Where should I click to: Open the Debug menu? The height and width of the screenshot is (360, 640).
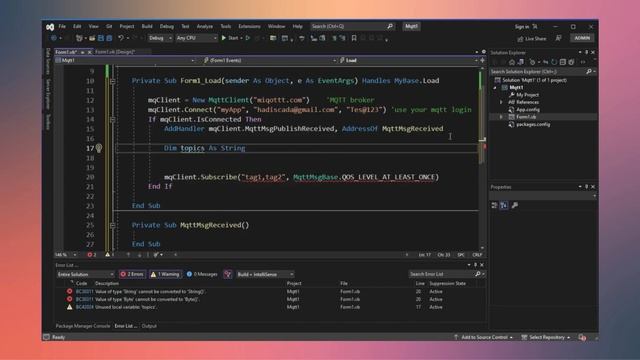(167, 26)
